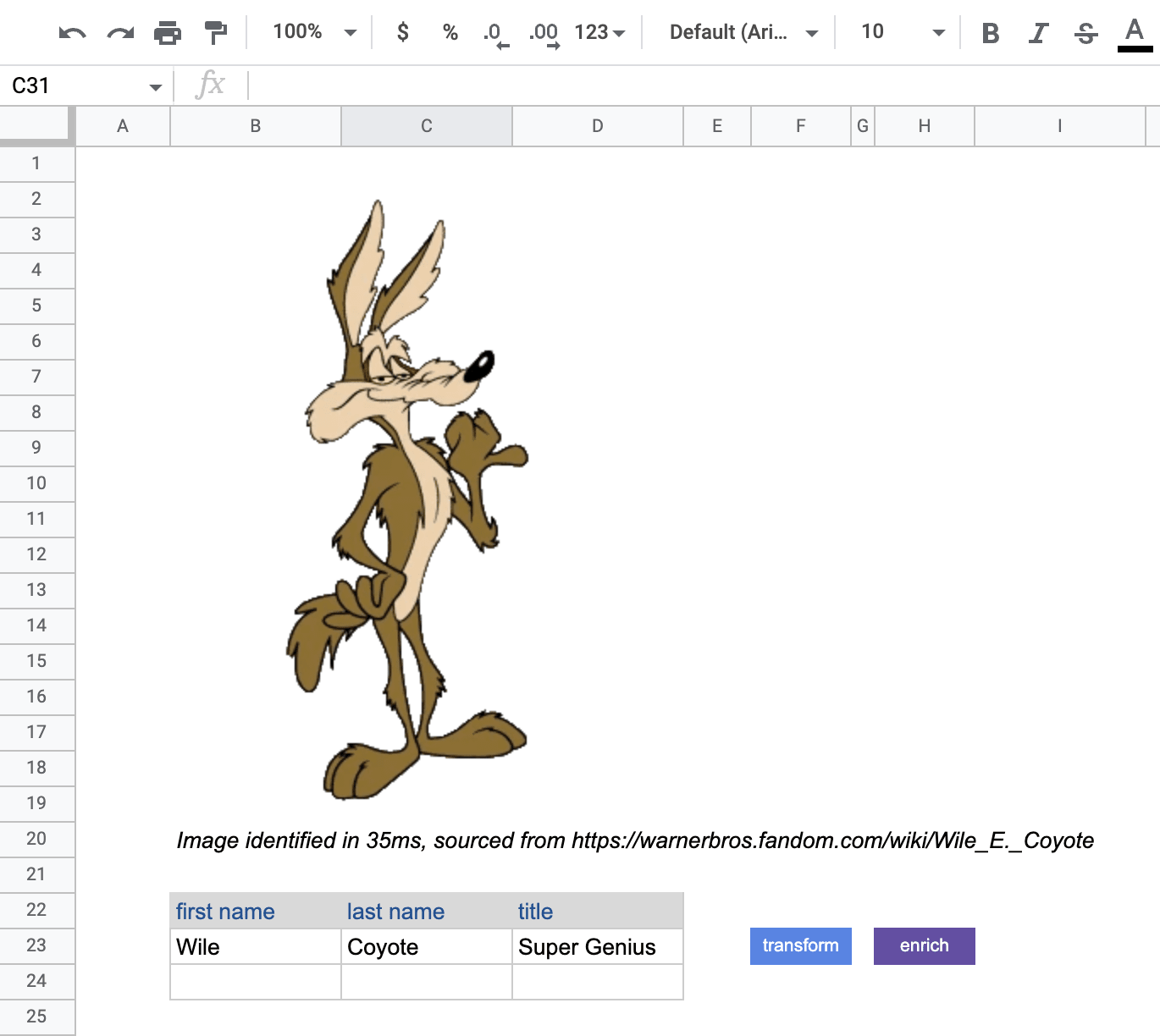
Task: Toggle italic formatting
Action: coord(1037,33)
